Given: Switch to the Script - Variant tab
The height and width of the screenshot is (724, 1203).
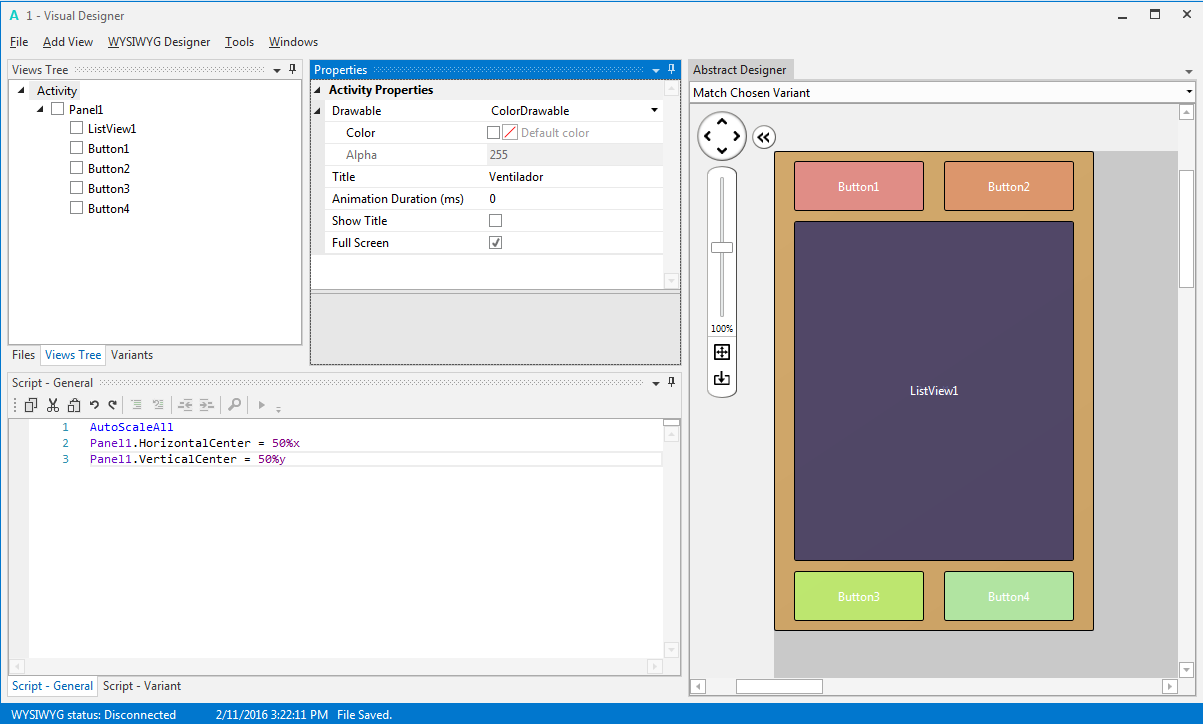Looking at the screenshot, I should 141,686.
